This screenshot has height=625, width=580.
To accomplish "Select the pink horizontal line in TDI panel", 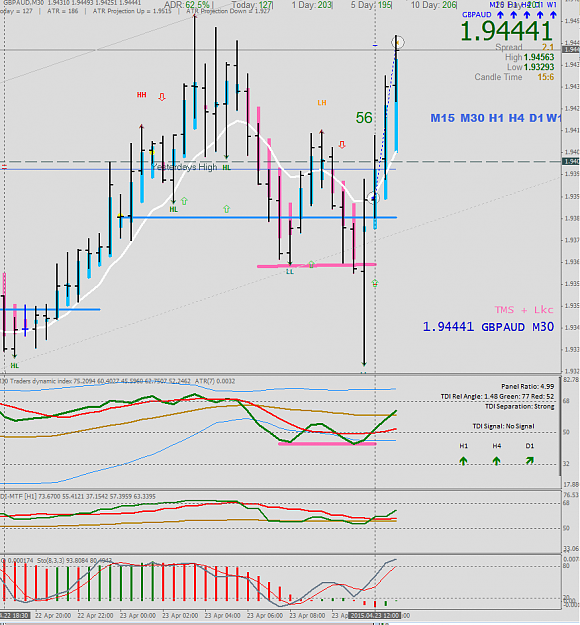I will pos(327,444).
